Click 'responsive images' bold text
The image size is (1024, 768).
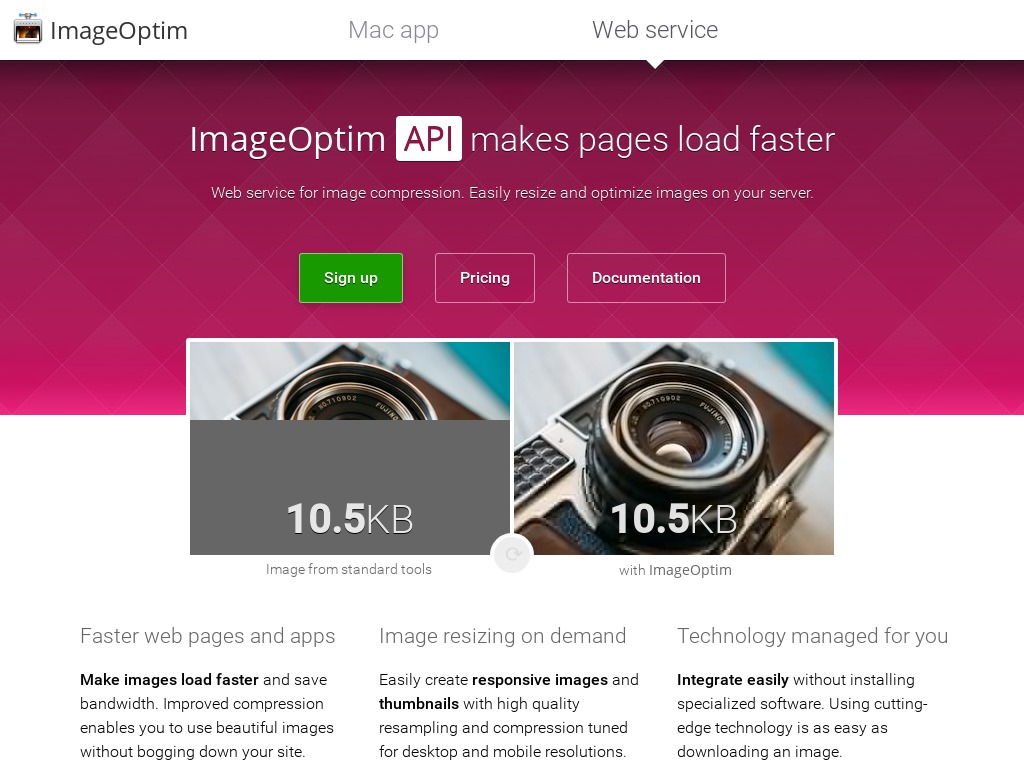point(539,680)
